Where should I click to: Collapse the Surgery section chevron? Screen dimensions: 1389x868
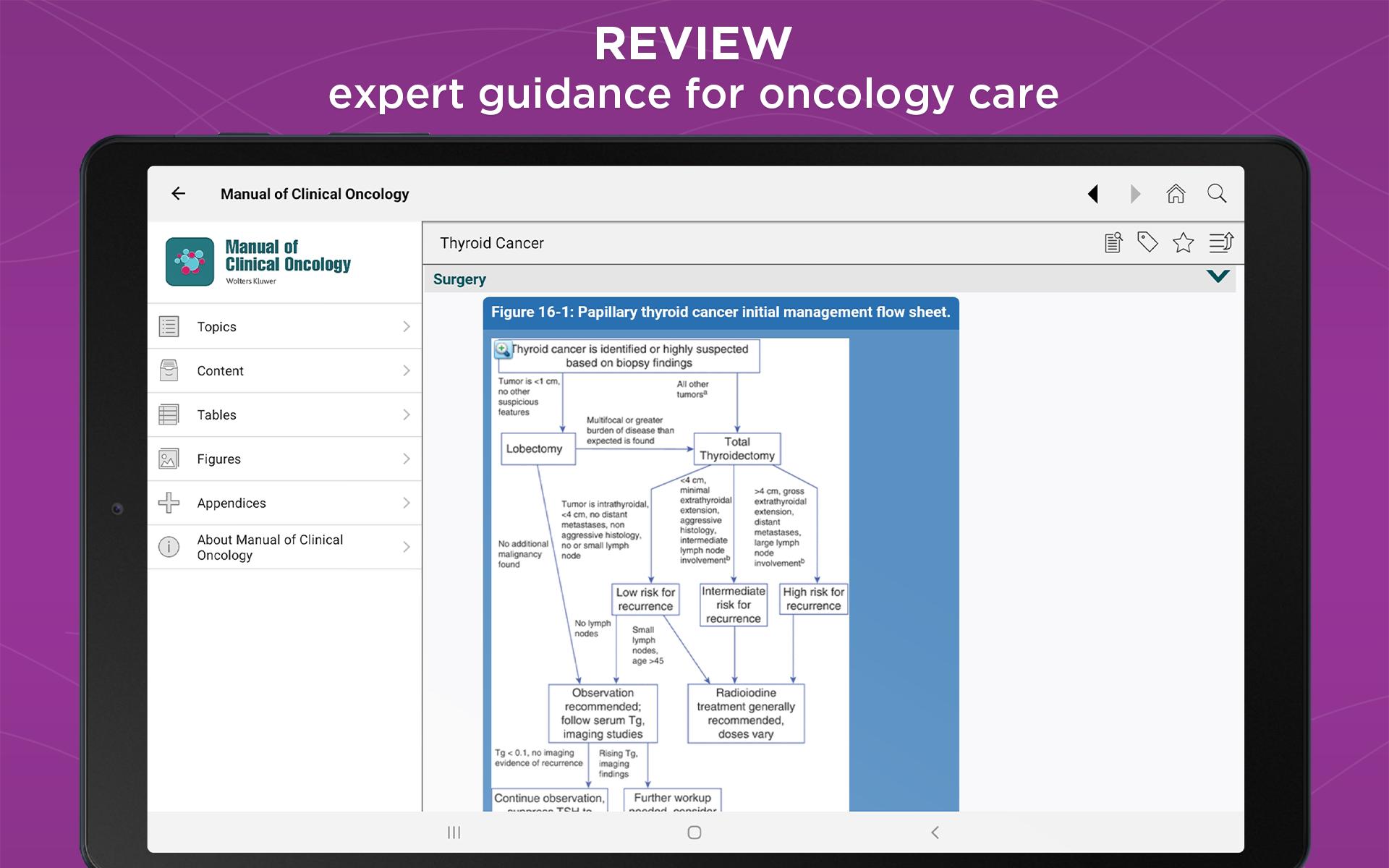[x=1218, y=276]
